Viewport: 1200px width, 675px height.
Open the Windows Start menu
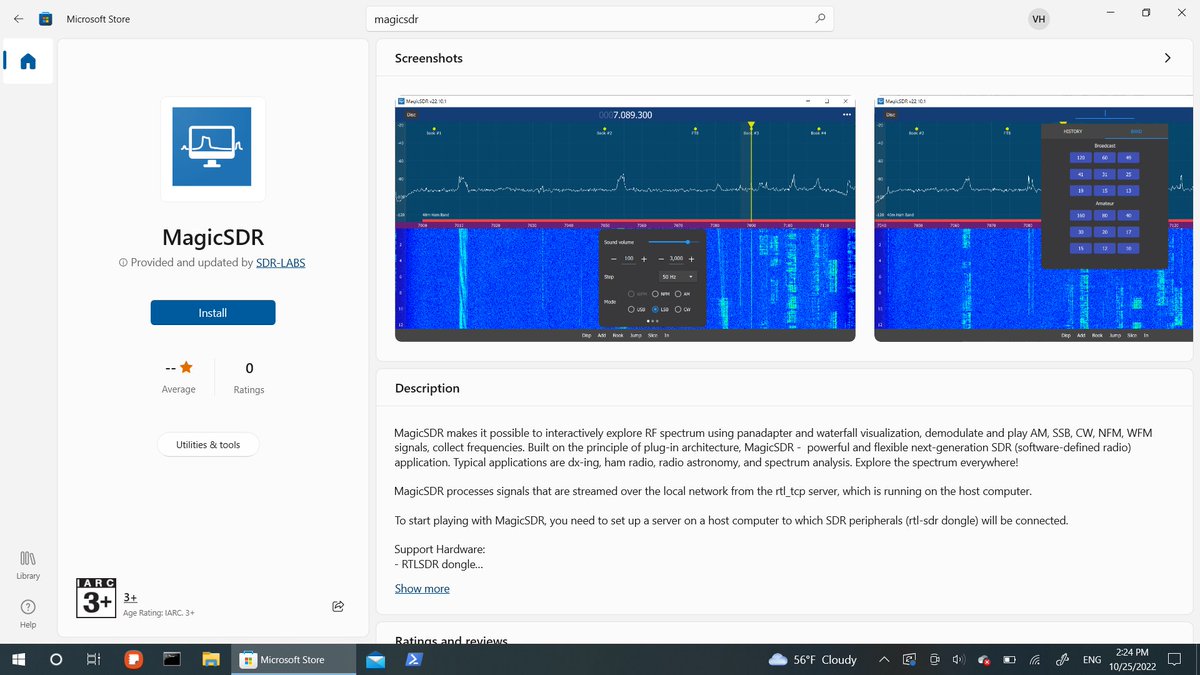click(18, 660)
